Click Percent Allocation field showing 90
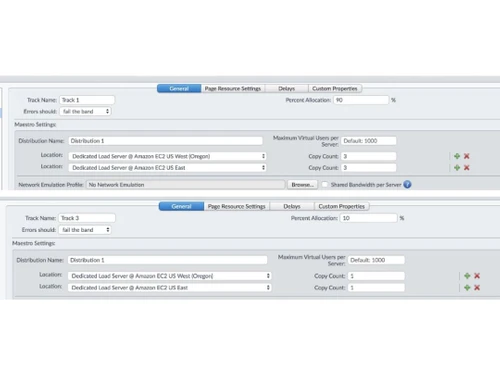500x375 pixels. click(x=361, y=100)
